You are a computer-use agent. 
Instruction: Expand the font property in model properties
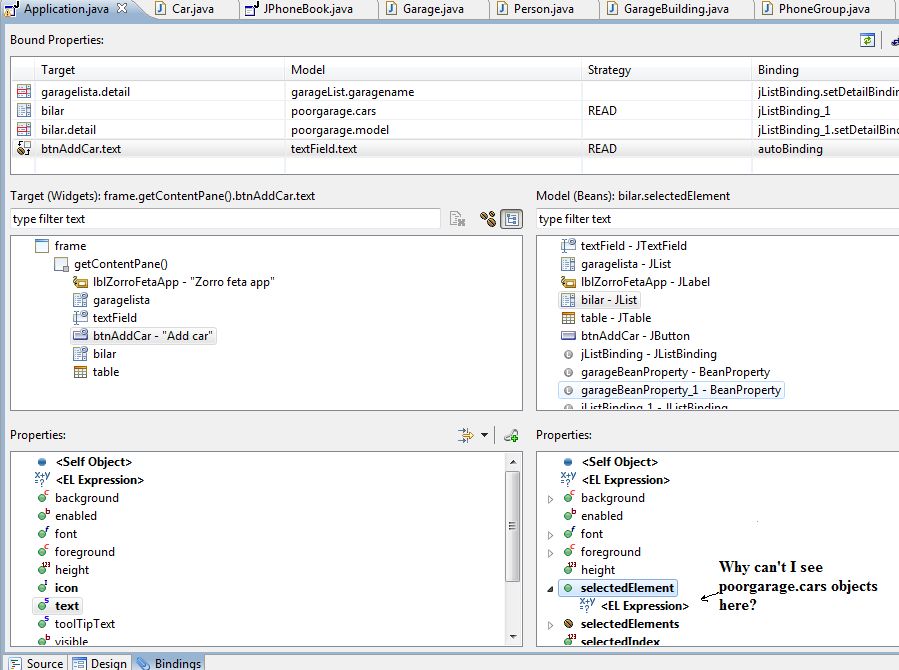(550, 535)
